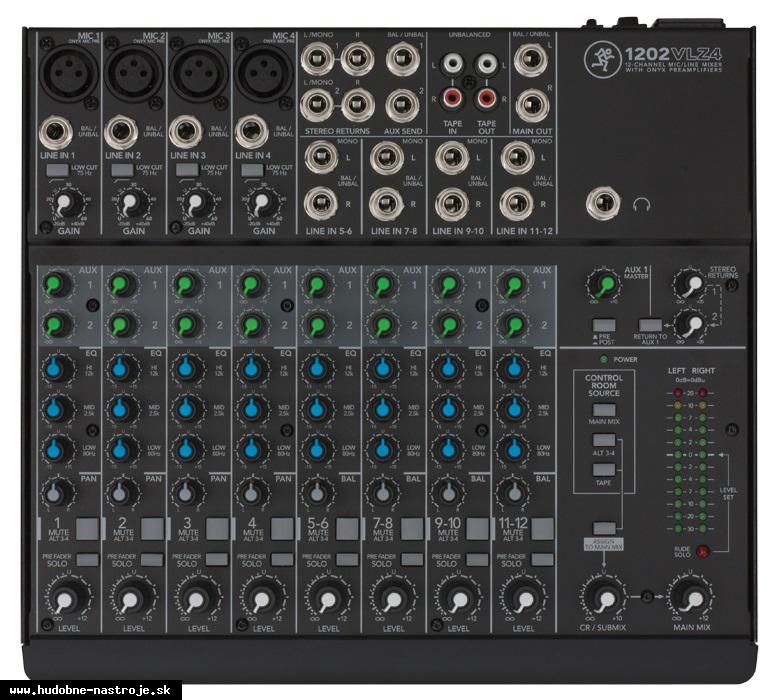Click the MAIN OUT left jack
This screenshot has width=773, height=700.
pyautogui.click(x=530, y=60)
